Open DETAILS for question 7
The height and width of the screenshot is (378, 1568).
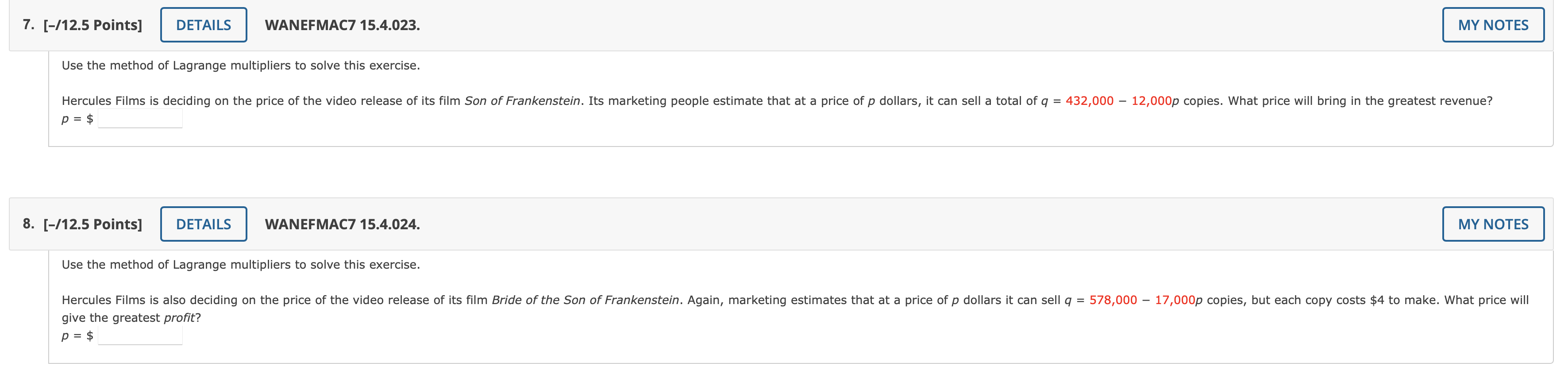(203, 25)
